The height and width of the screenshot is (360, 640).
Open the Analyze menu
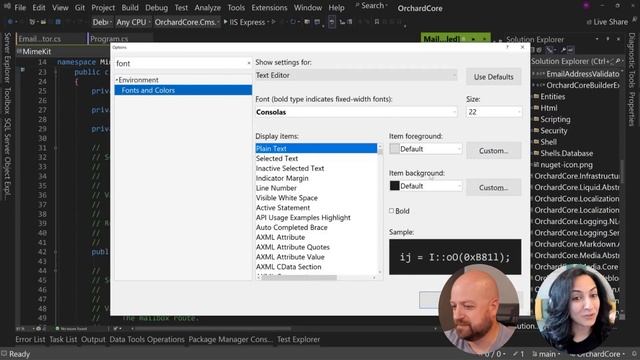[207, 7]
